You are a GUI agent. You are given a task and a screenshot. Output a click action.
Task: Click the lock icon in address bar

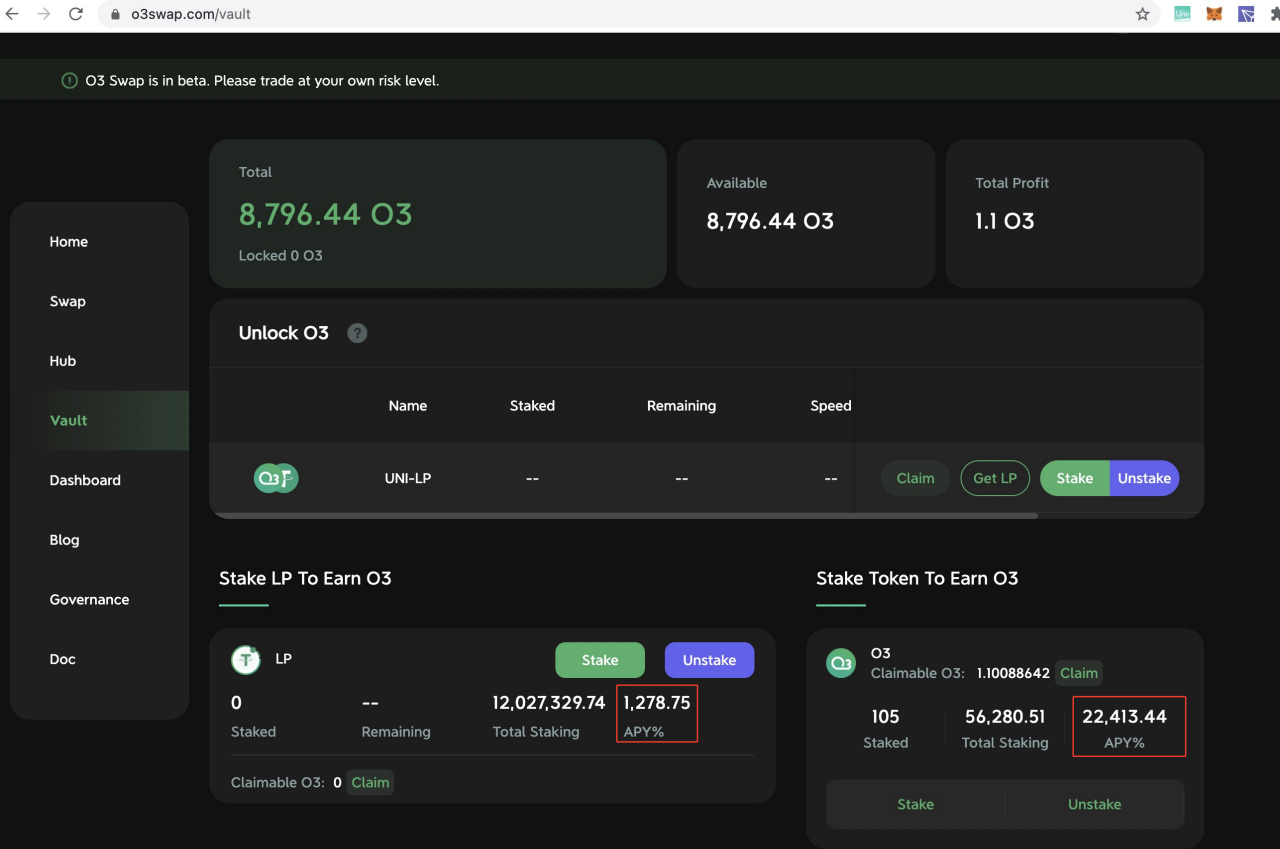point(115,15)
